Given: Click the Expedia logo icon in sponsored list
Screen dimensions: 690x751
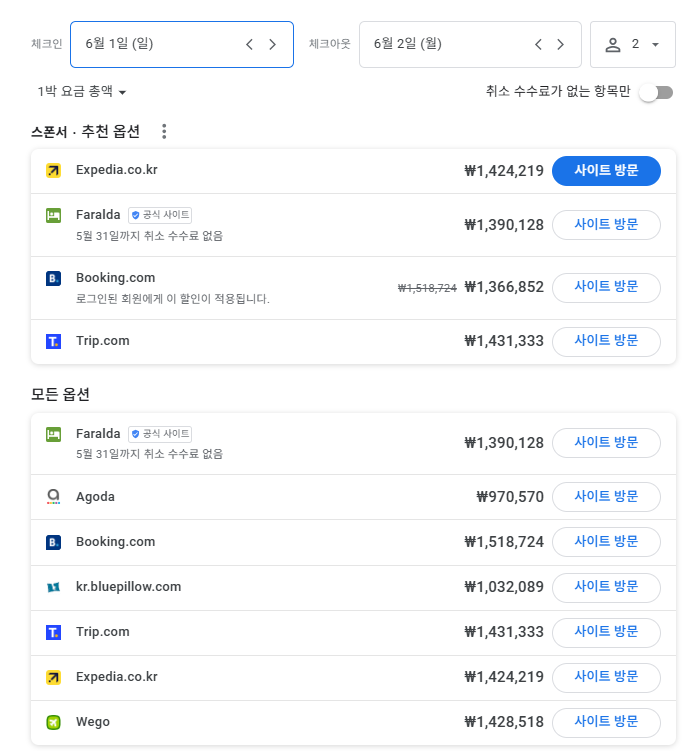Looking at the screenshot, I should (53, 170).
